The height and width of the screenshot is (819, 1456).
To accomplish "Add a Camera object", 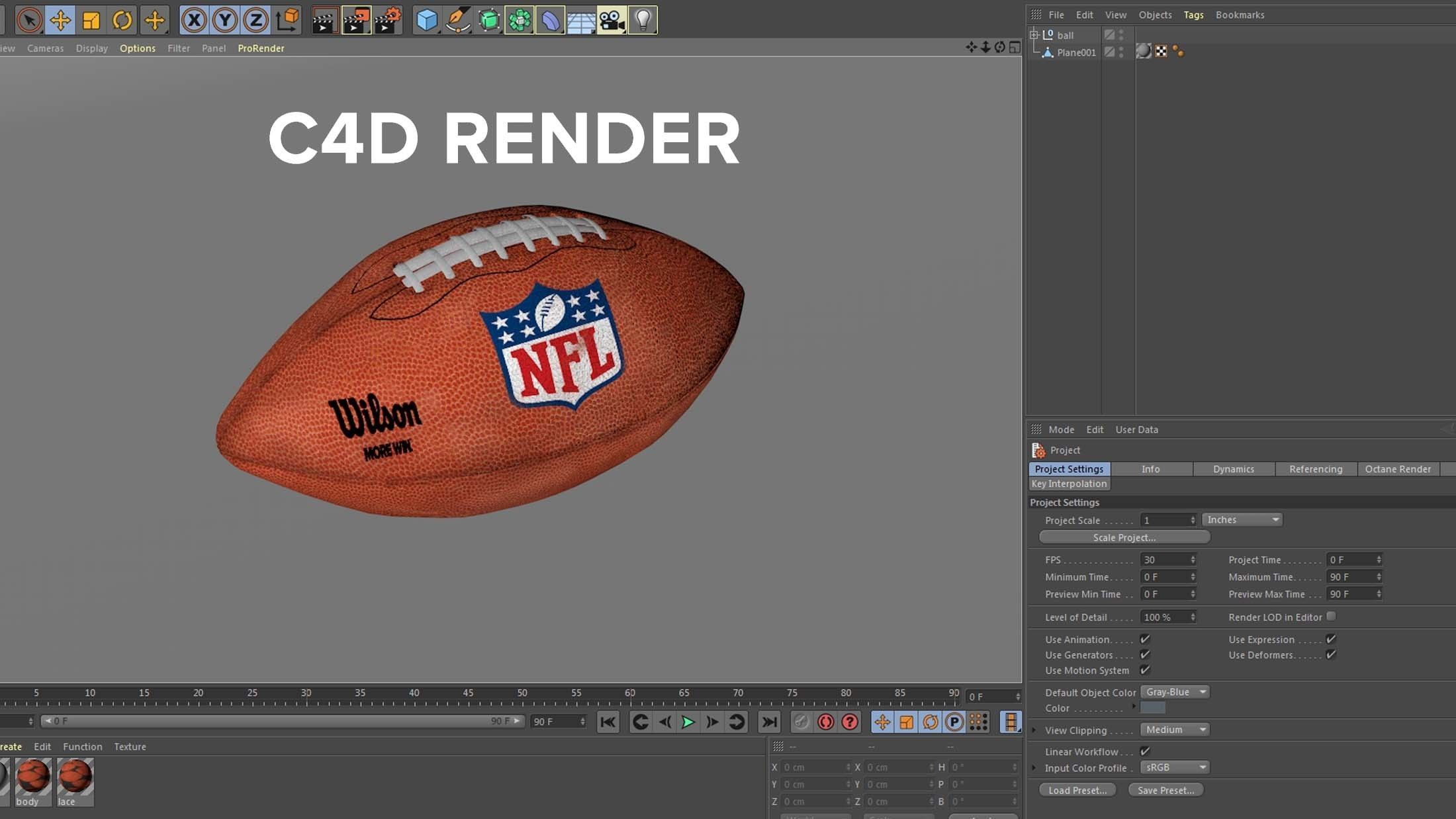I will pyautogui.click(x=612, y=20).
